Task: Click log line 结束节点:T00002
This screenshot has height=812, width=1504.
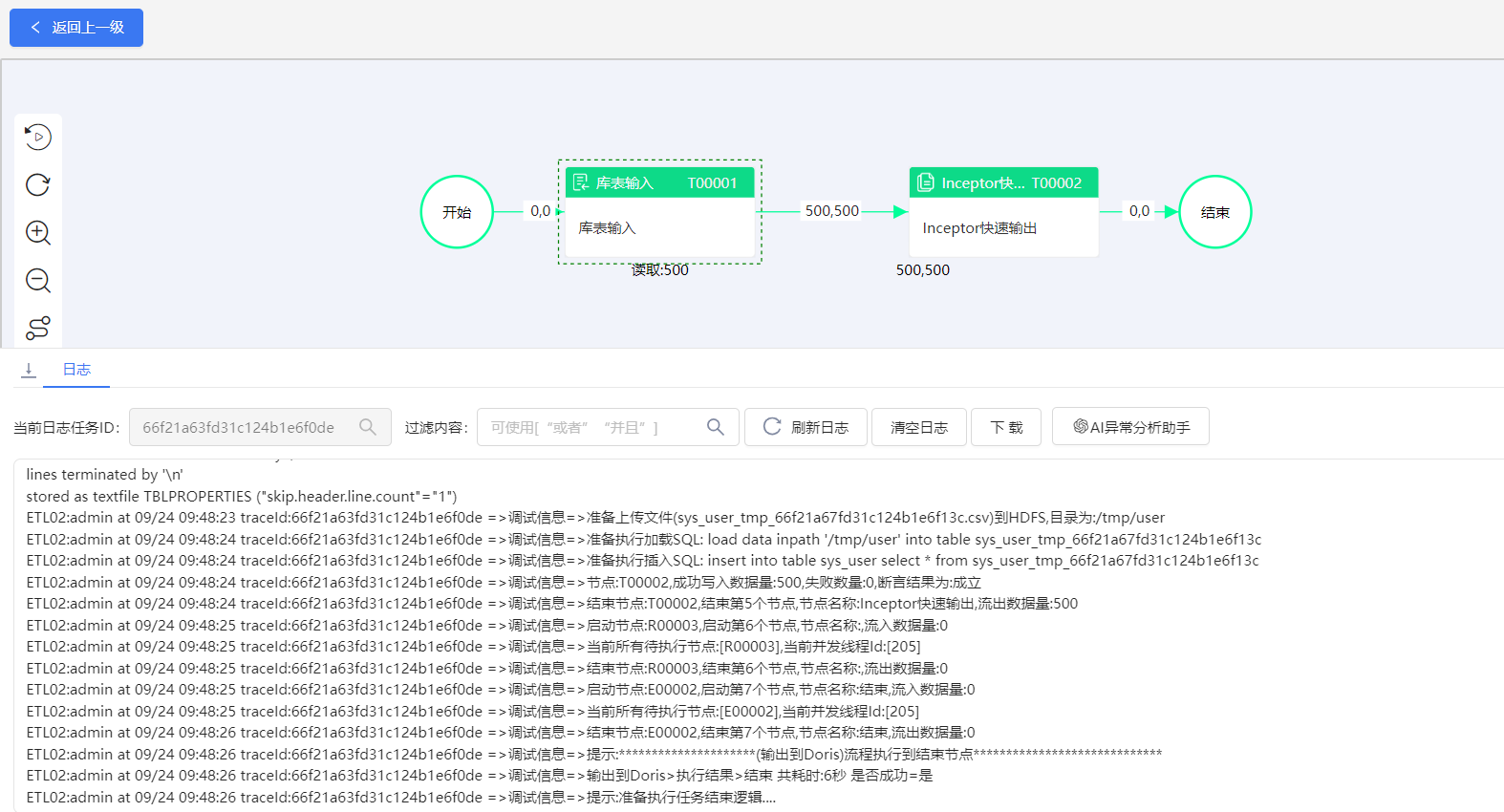Action: pos(552,604)
